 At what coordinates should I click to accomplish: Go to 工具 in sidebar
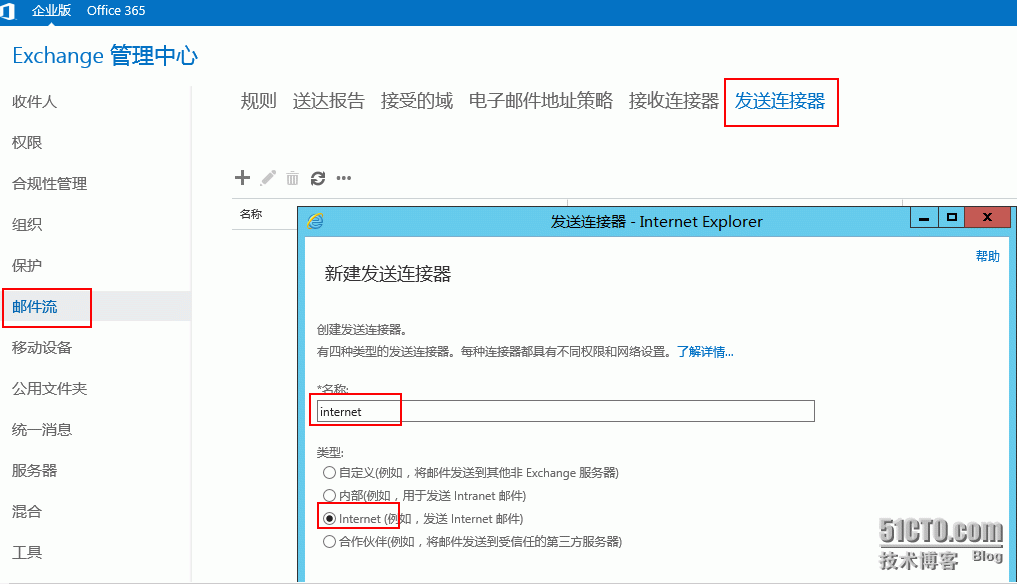click(27, 552)
